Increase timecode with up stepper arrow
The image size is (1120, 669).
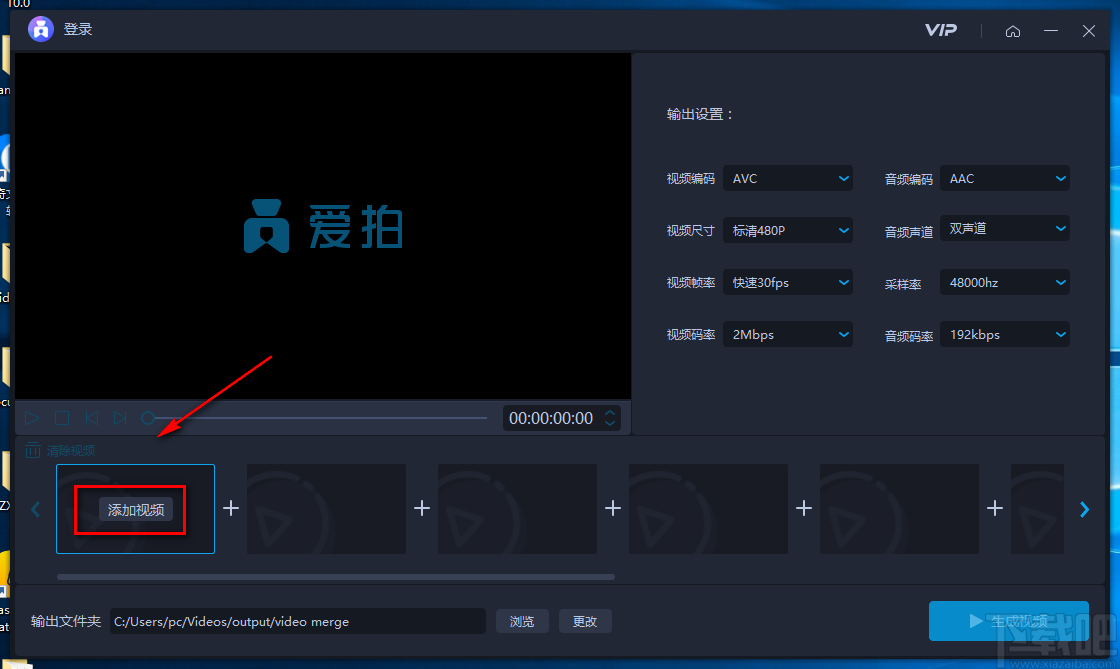pos(610,412)
